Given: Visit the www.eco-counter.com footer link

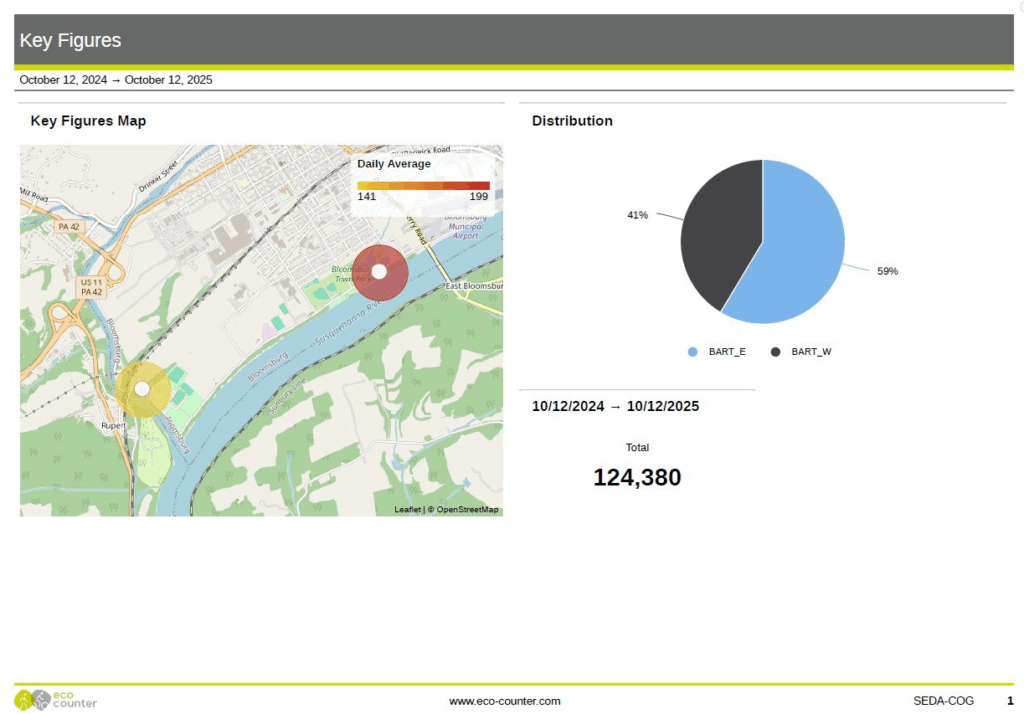Looking at the screenshot, I should 504,701.
